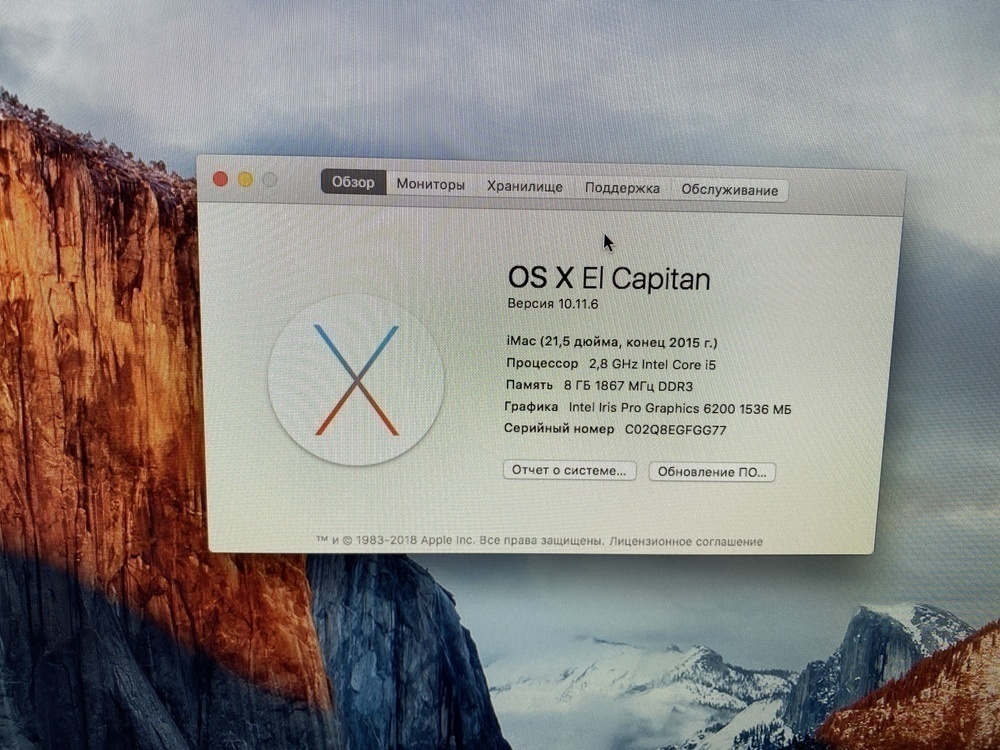Click the OS X El Capitan title

(x=608, y=278)
